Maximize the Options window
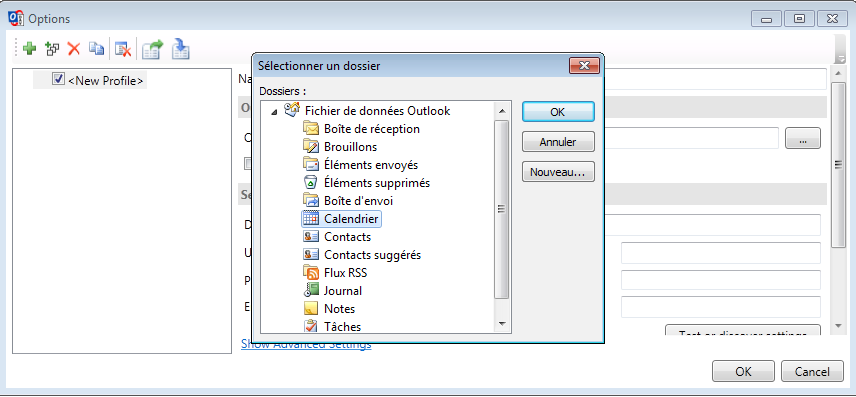The image size is (856, 397). click(x=799, y=19)
